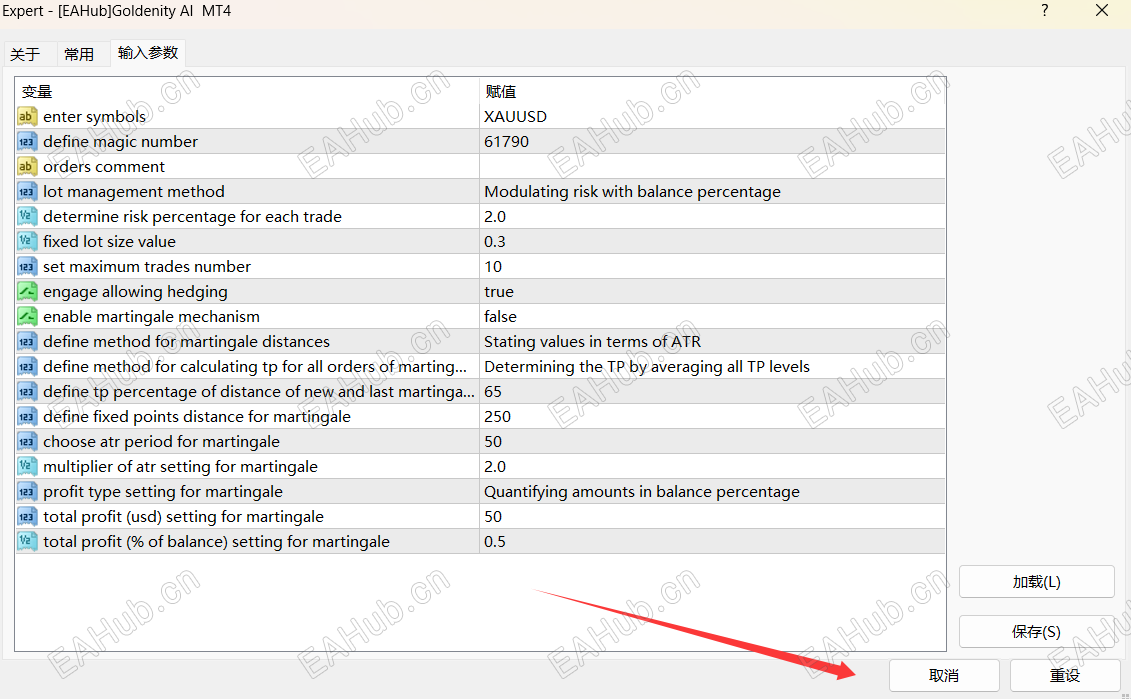Click the 重设 button
The width and height of the screenshot is (1131, 699).
click(x=1065, y=675)
